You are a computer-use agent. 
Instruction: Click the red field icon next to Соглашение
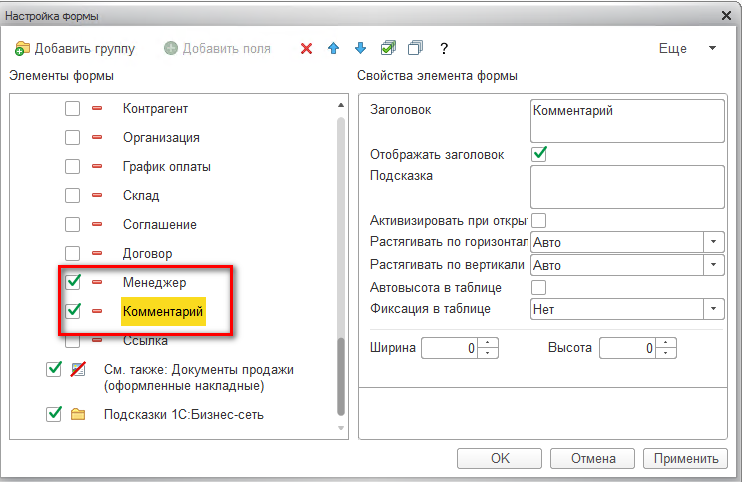click(97, 224)
